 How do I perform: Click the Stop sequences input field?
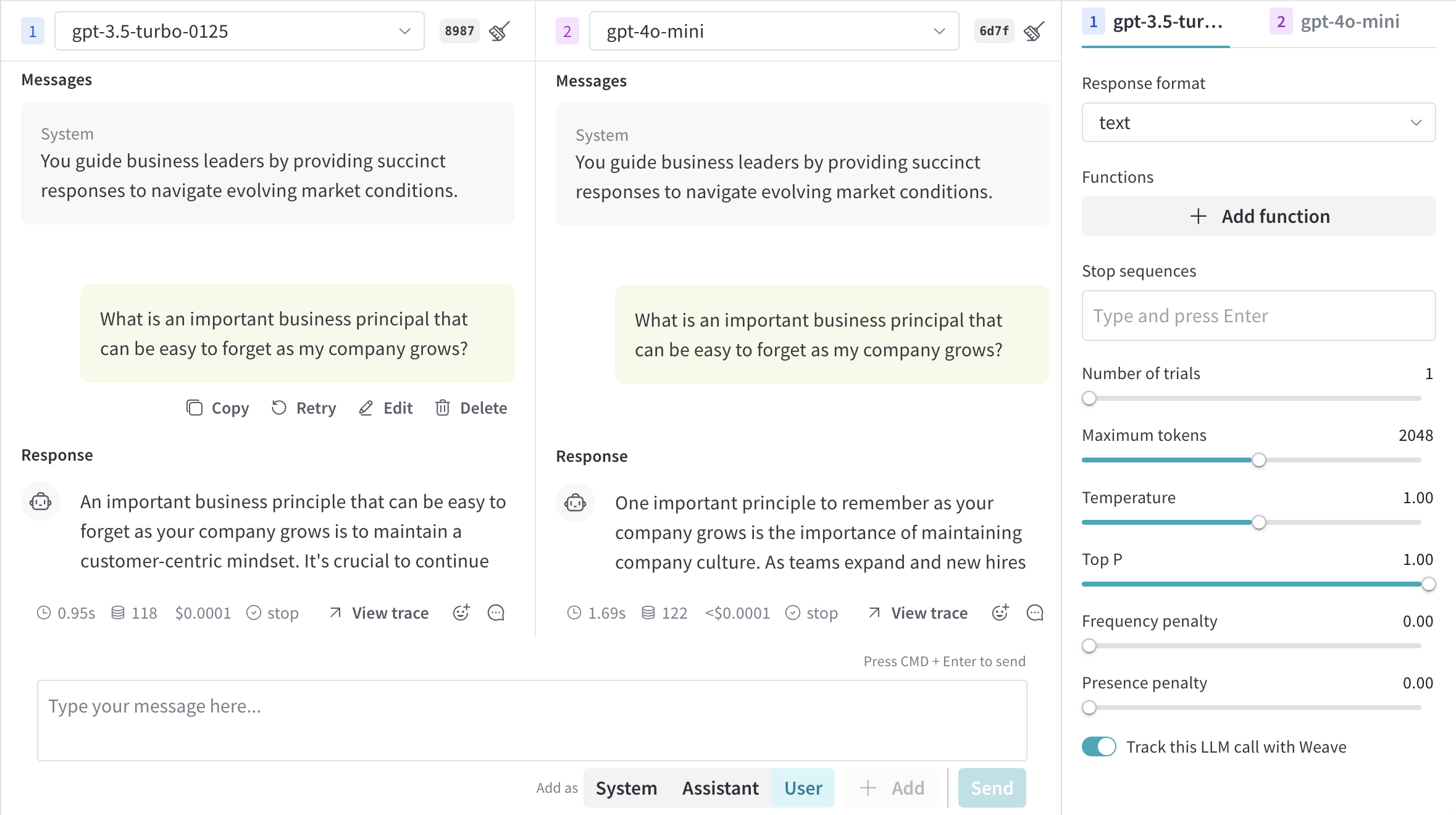tap(1258, 316)
